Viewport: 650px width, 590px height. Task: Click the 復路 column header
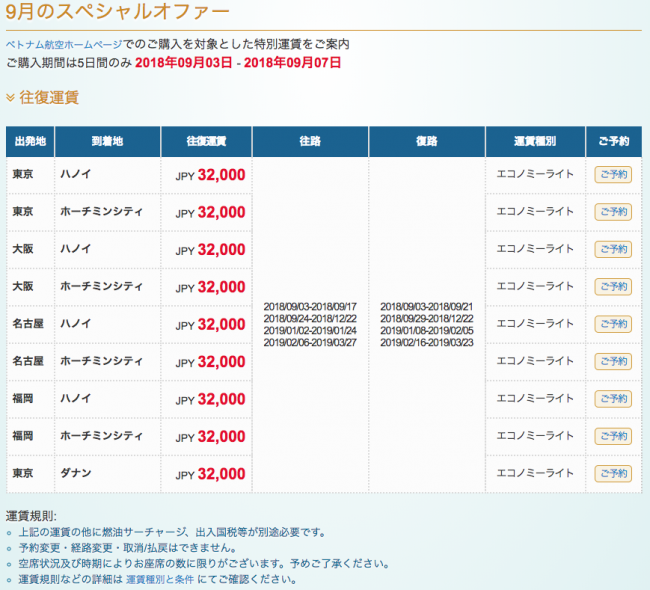click(x=427, y=141)
